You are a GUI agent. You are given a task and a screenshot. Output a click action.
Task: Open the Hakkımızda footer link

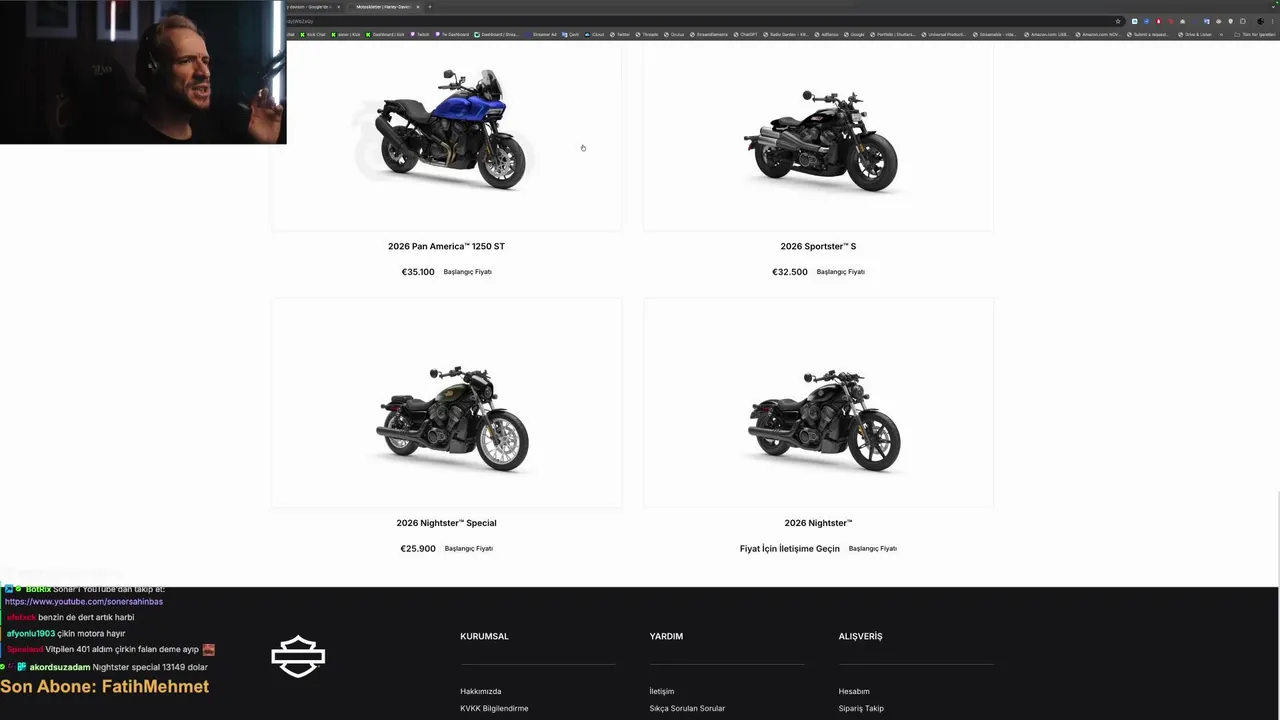481,691
